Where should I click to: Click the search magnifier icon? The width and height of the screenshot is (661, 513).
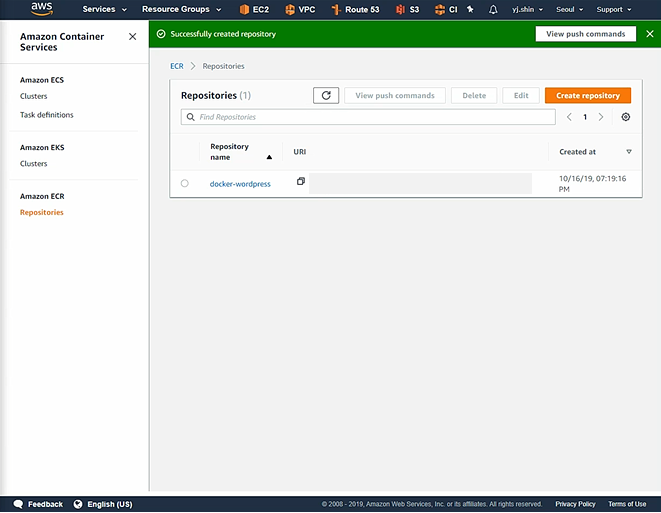(x=191, y=117)
